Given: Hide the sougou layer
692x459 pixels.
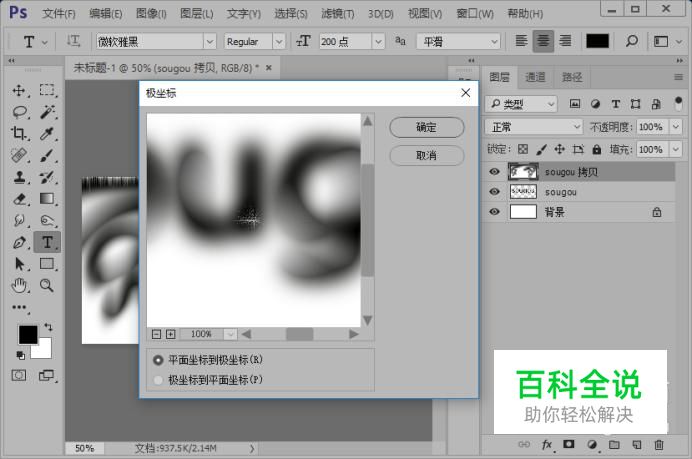Looking at the screenshot, I should pyautogui.click(x=495, y=192).
